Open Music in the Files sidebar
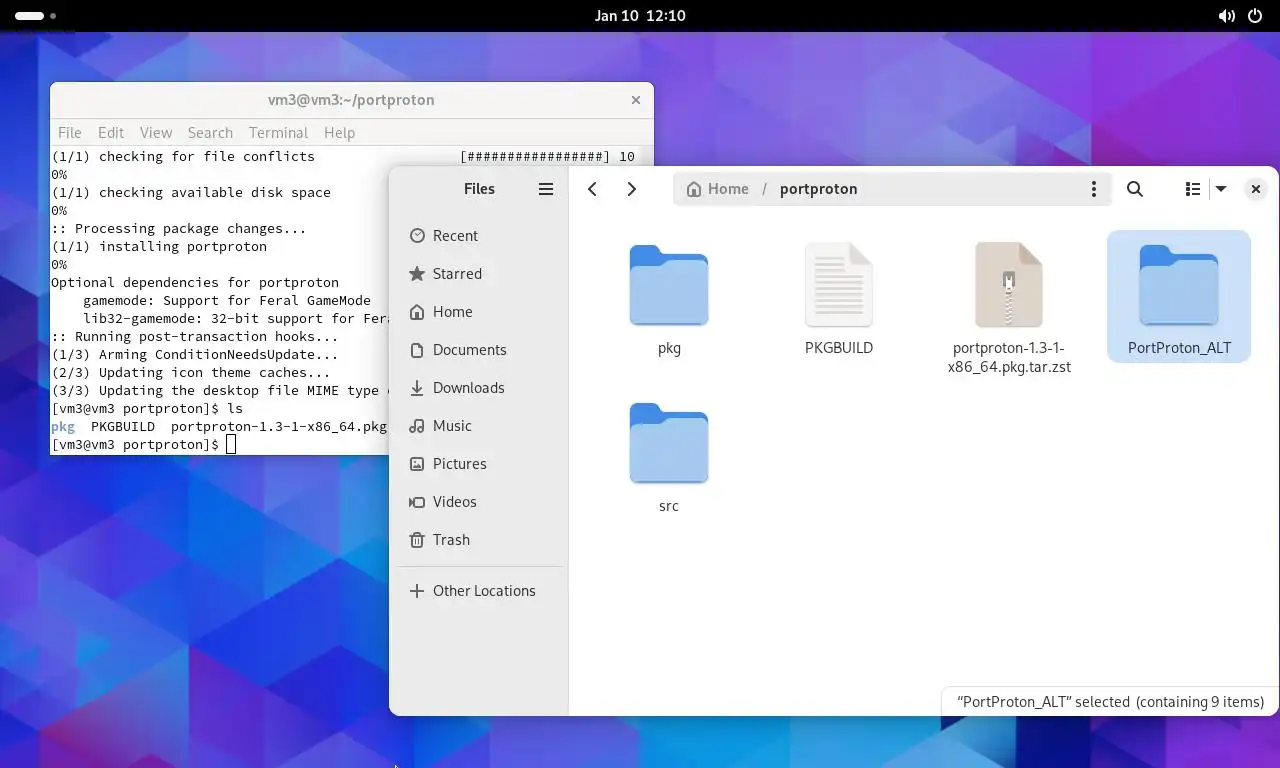This screenshot has height=768, width=1280. pos(480,426)
